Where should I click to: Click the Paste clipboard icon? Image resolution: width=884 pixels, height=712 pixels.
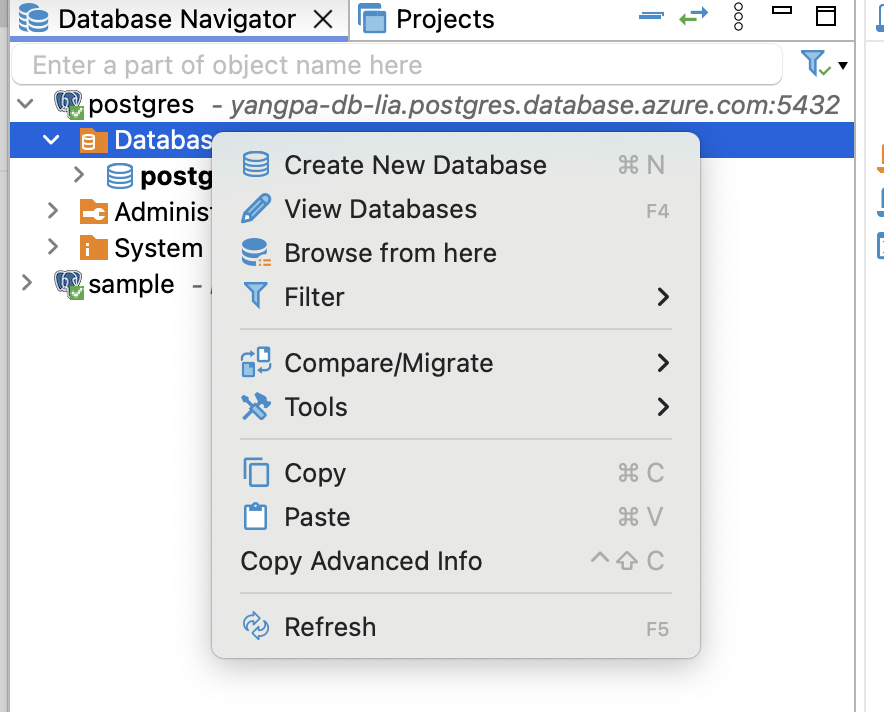click(255, 516)
